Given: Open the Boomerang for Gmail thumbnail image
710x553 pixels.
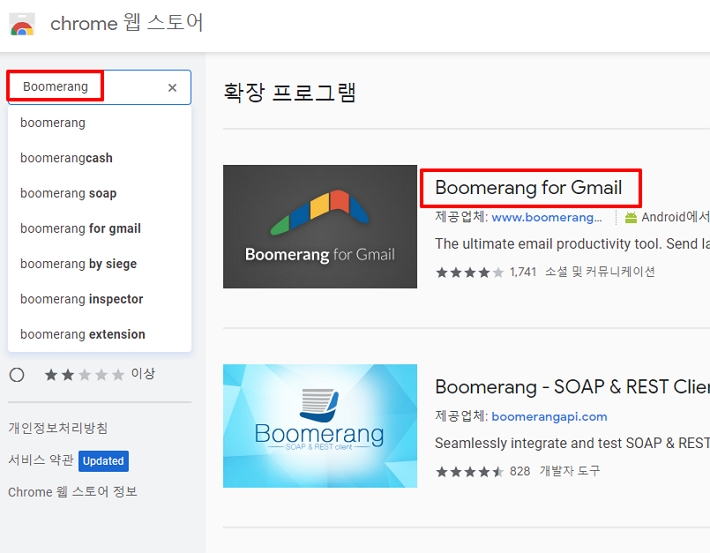Looking at the screenshot, I should pyautogui.click(x=320, y=226).
